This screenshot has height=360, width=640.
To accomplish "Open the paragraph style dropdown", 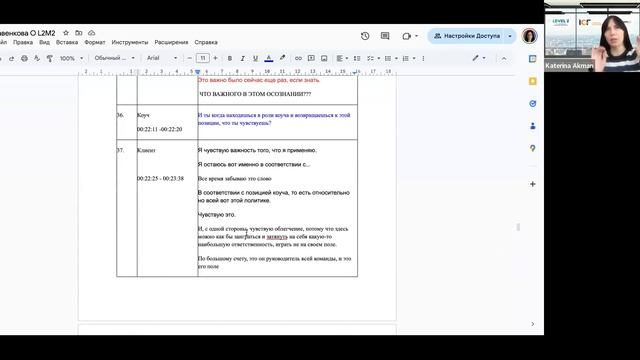I will pyautogui.click(x=114, y=58).
